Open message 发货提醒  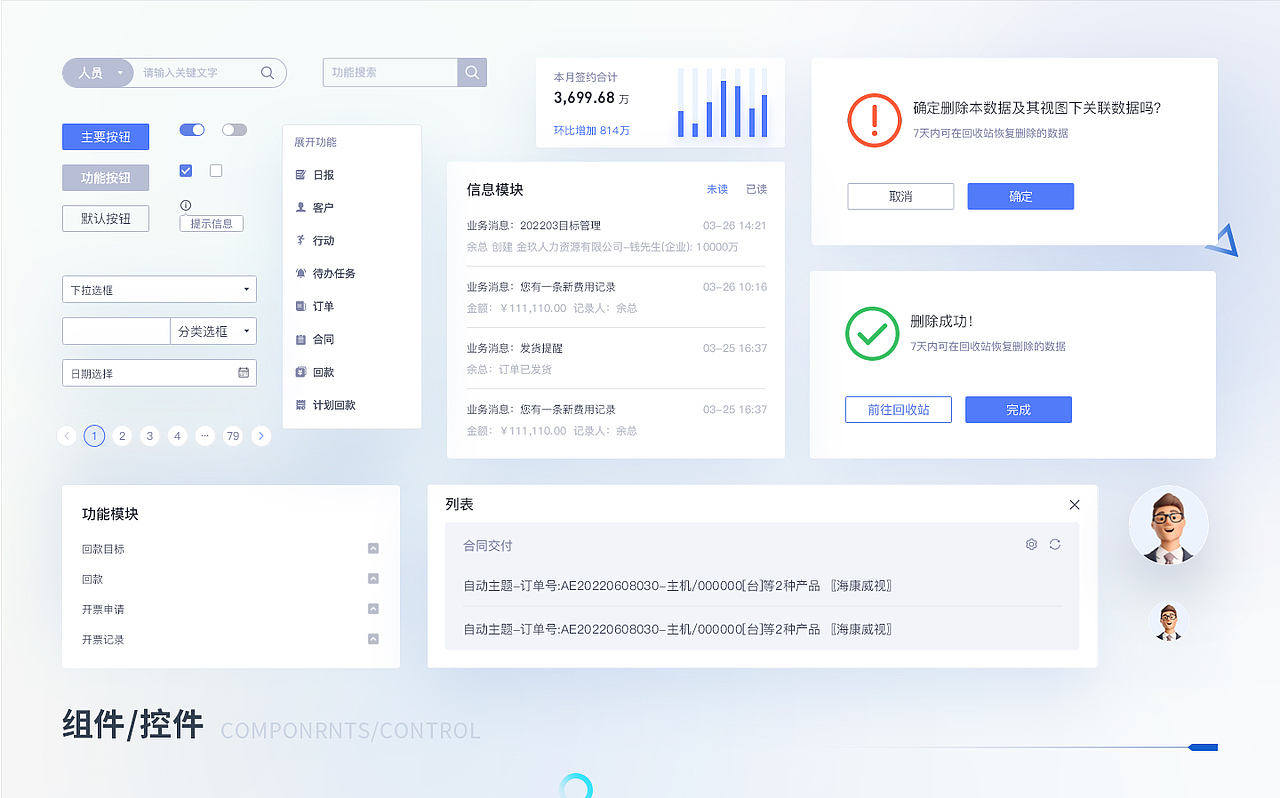(x=617, y=358)
